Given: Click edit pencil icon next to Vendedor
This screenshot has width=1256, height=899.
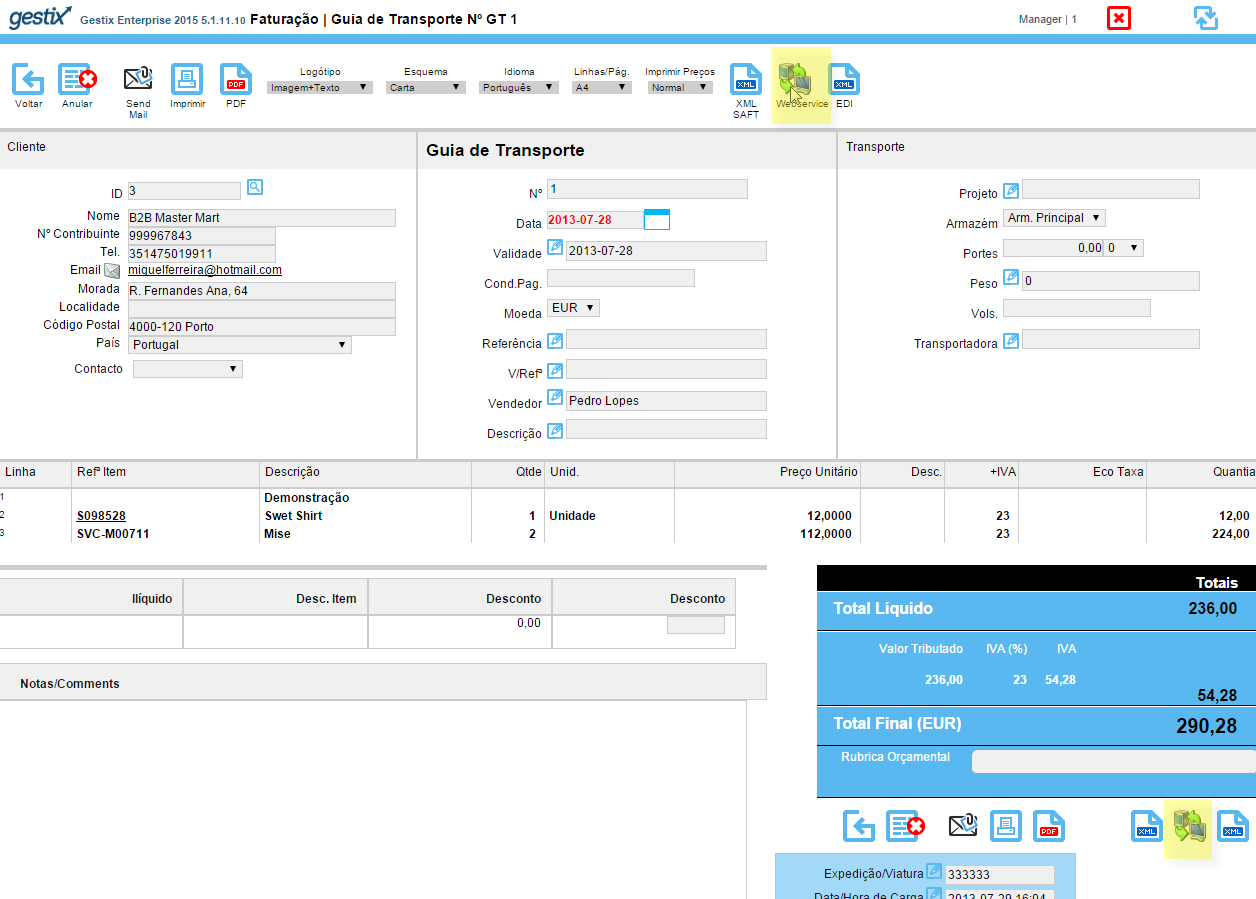Looking at the screenshot, I should [555, 397].
